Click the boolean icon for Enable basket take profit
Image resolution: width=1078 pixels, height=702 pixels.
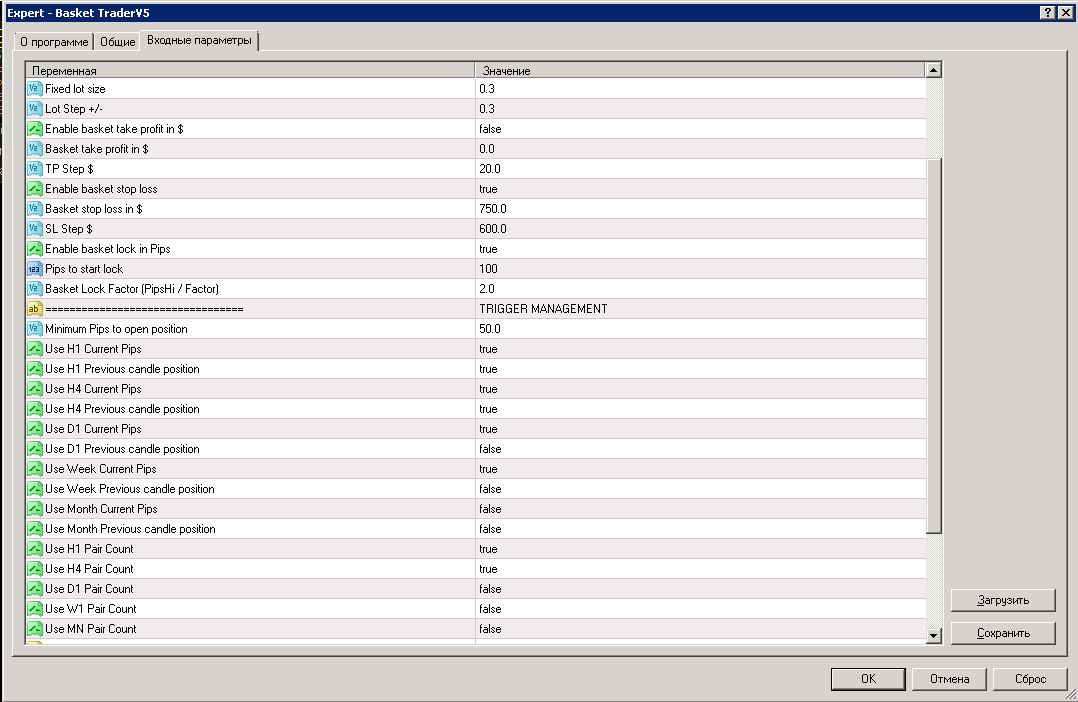click(x=34, y=129)
